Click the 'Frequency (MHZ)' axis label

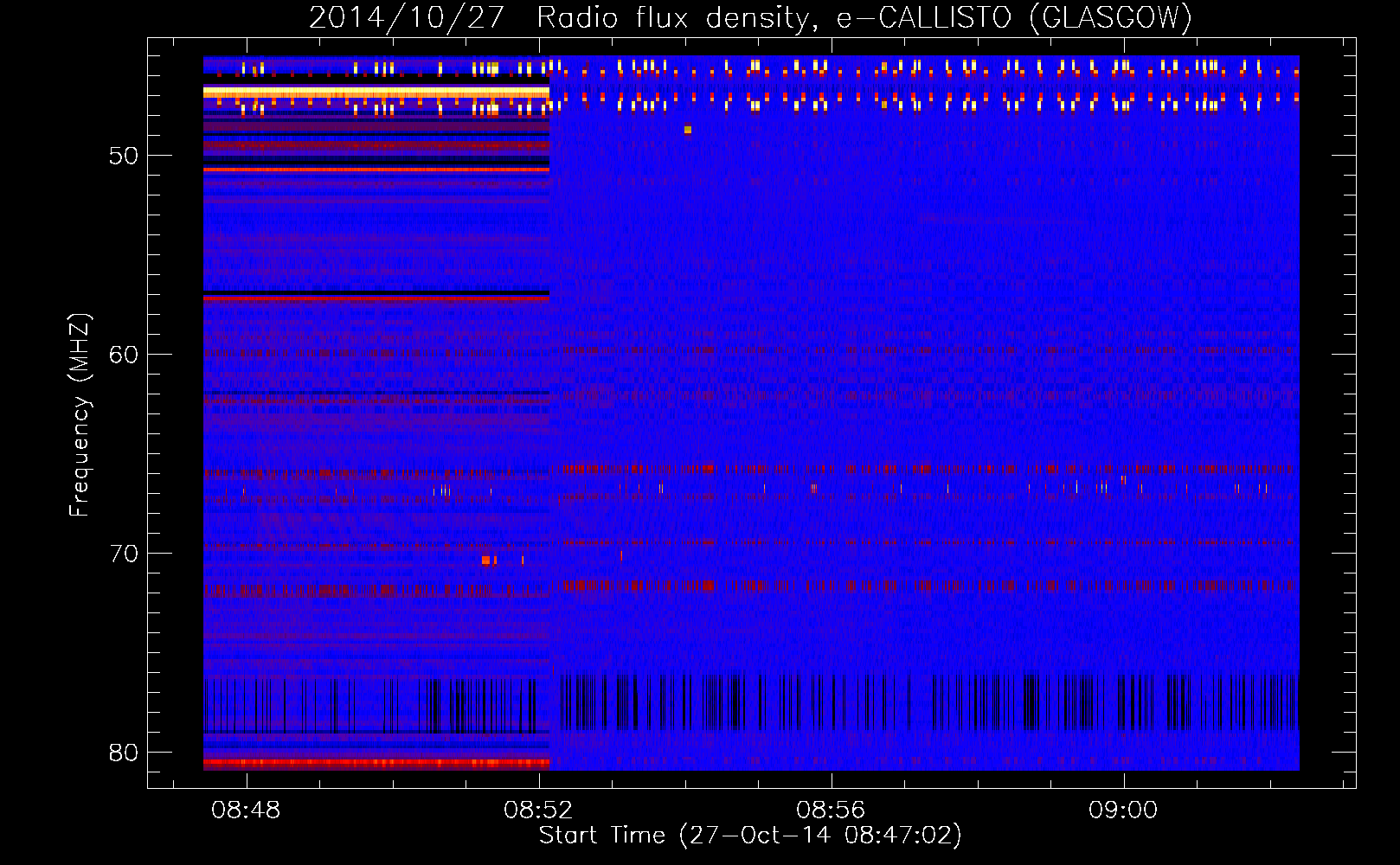[80, 415]
